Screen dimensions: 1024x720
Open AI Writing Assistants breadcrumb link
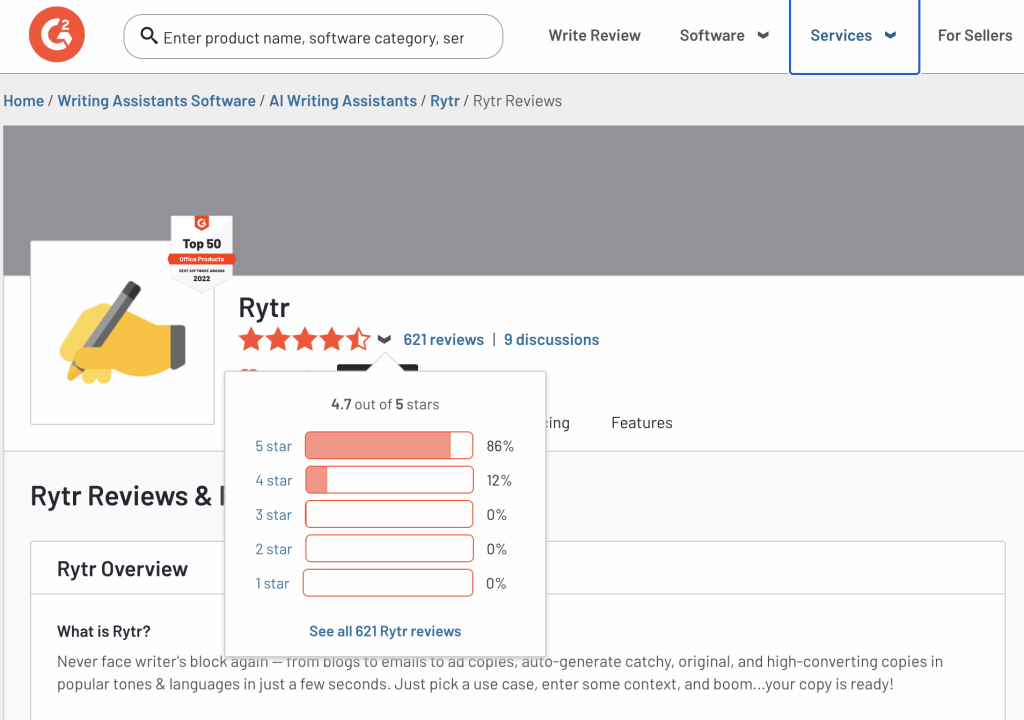[343, 101]
